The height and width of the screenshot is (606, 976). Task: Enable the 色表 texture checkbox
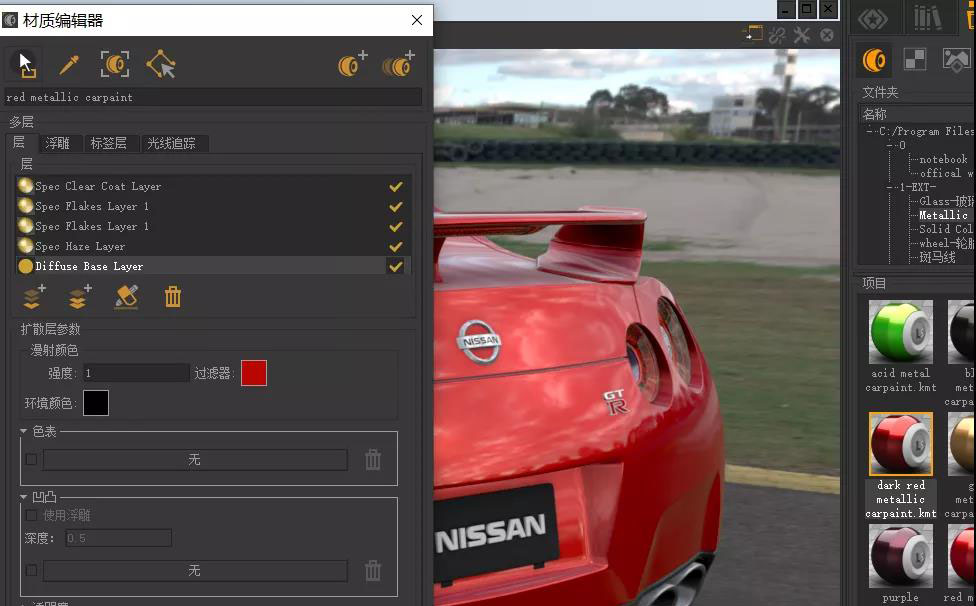[31, 460]
